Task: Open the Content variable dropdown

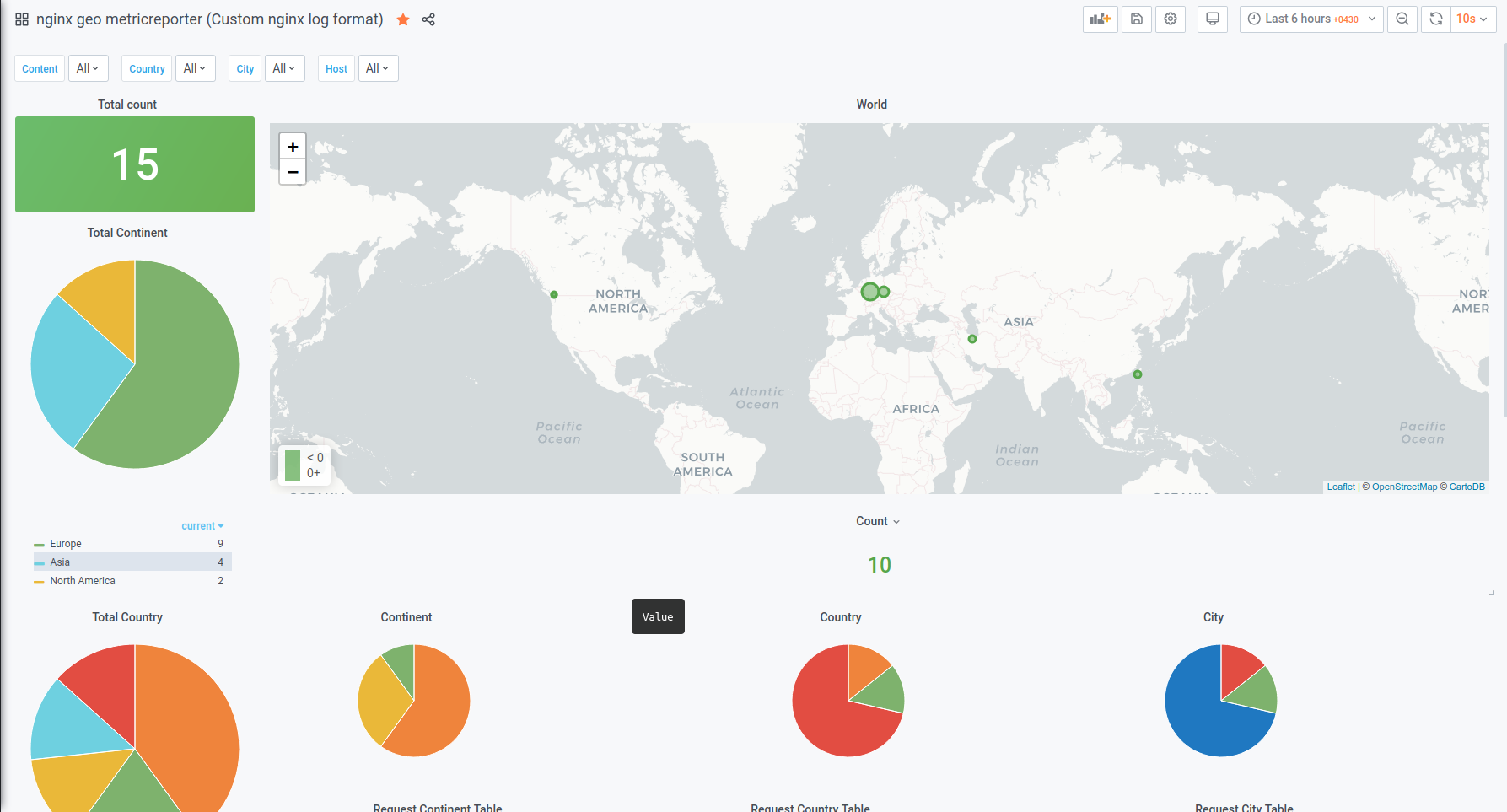Action: pyautogui.click(x=88, y=68)
